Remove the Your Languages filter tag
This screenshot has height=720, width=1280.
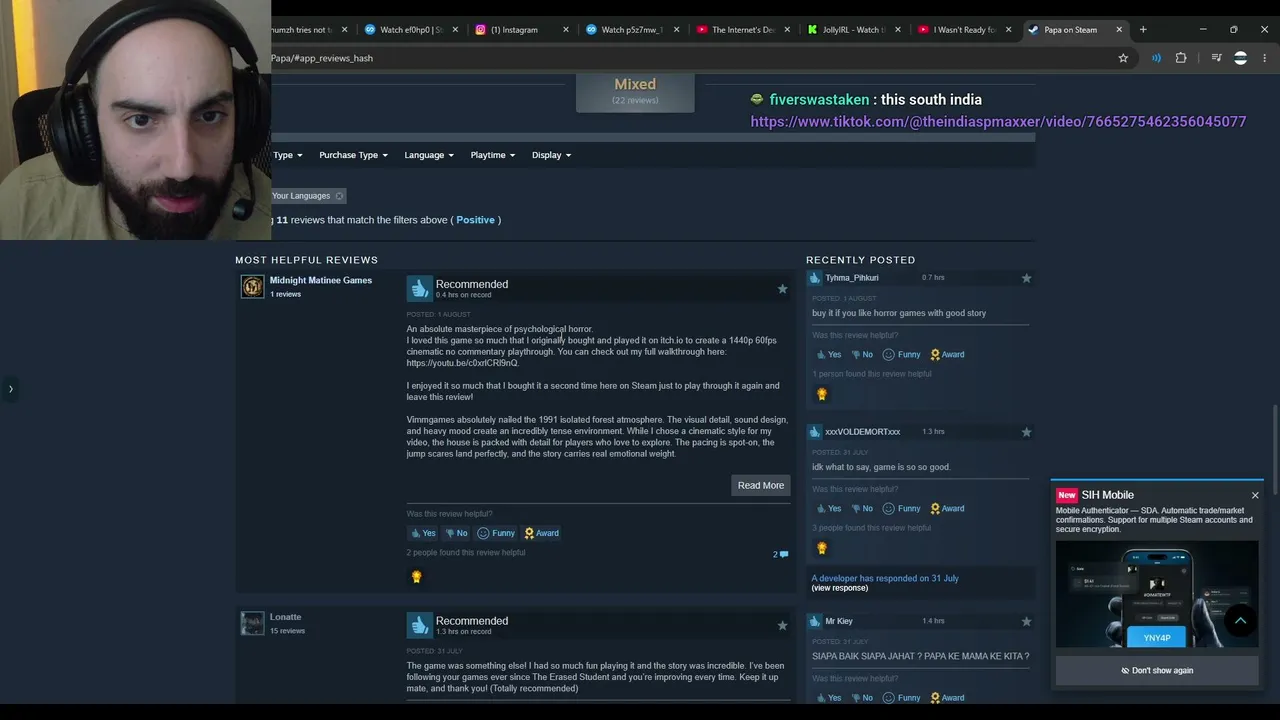339,196
